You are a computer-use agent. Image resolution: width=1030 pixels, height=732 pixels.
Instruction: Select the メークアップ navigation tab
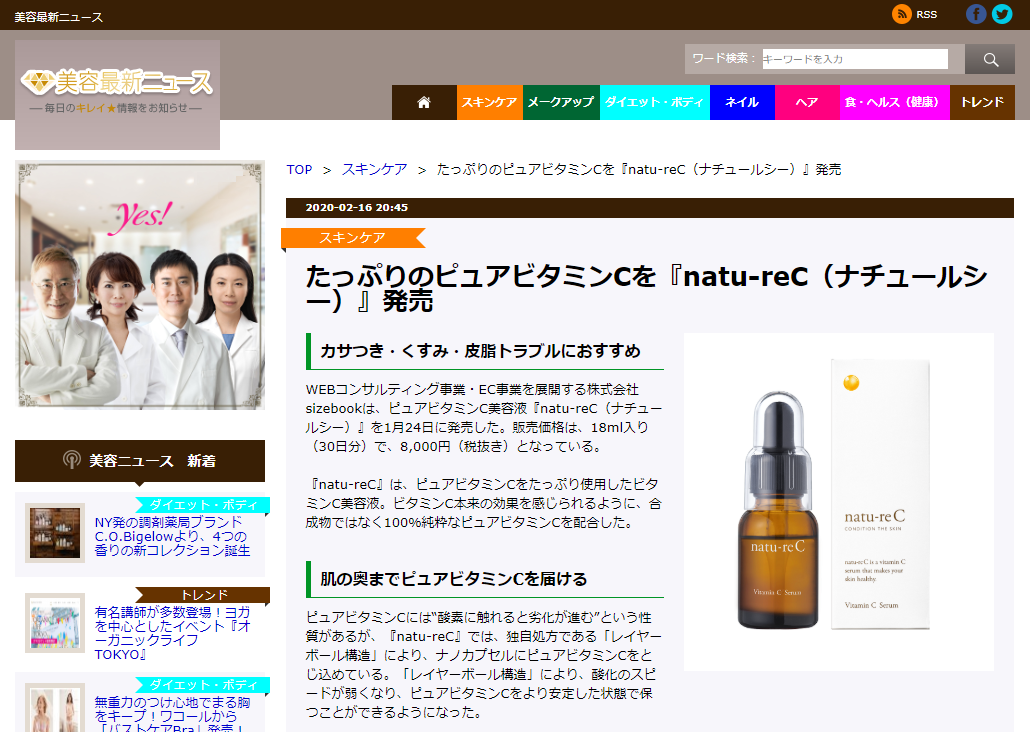561,102
